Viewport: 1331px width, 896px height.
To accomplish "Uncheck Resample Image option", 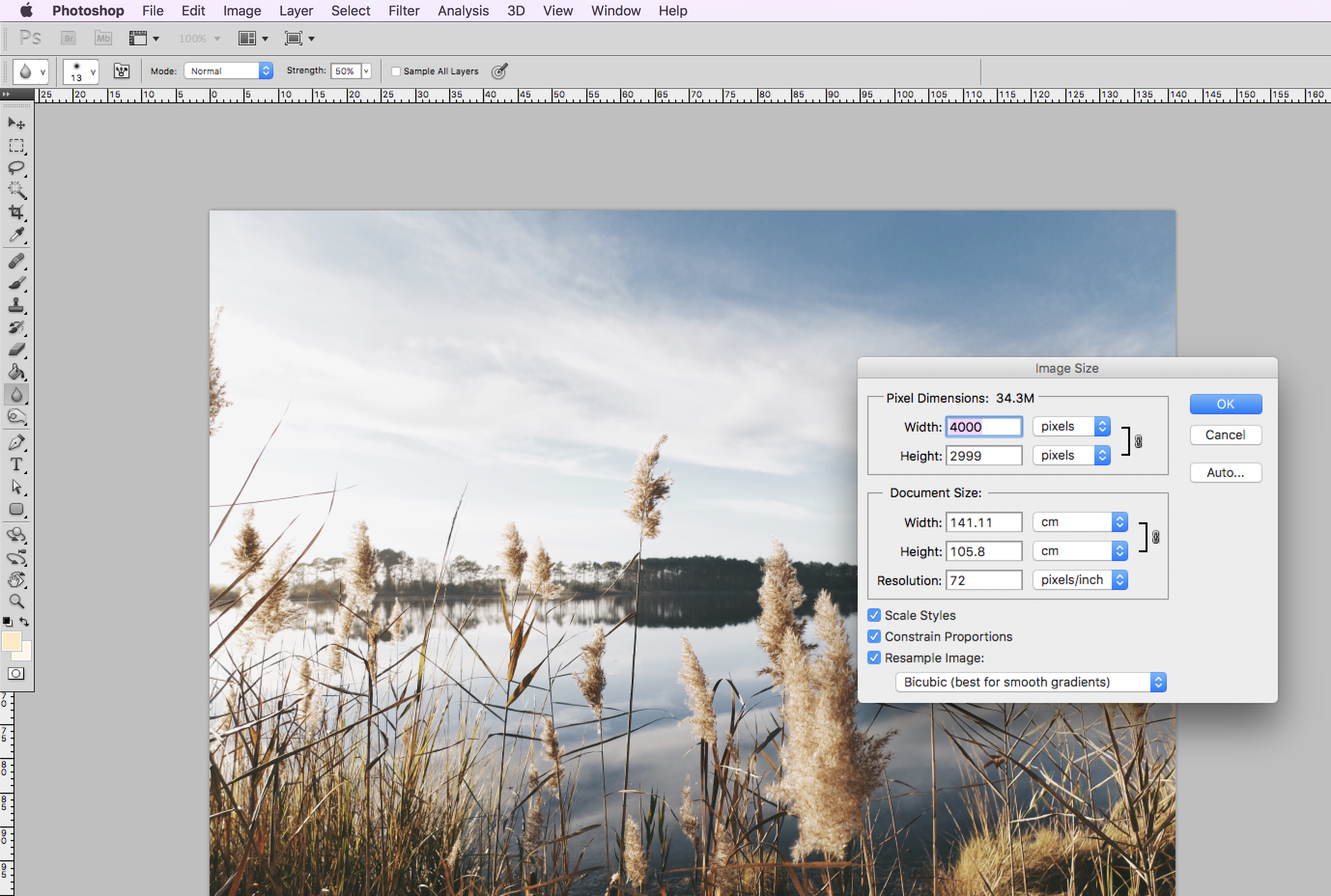I will click(874, 658).
